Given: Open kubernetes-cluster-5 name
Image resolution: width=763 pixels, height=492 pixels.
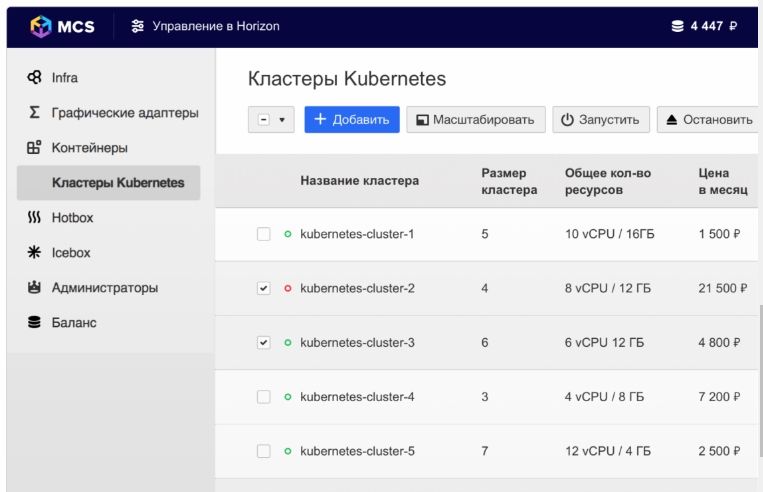Looking at the screenshot, I should tap(357, 451).
